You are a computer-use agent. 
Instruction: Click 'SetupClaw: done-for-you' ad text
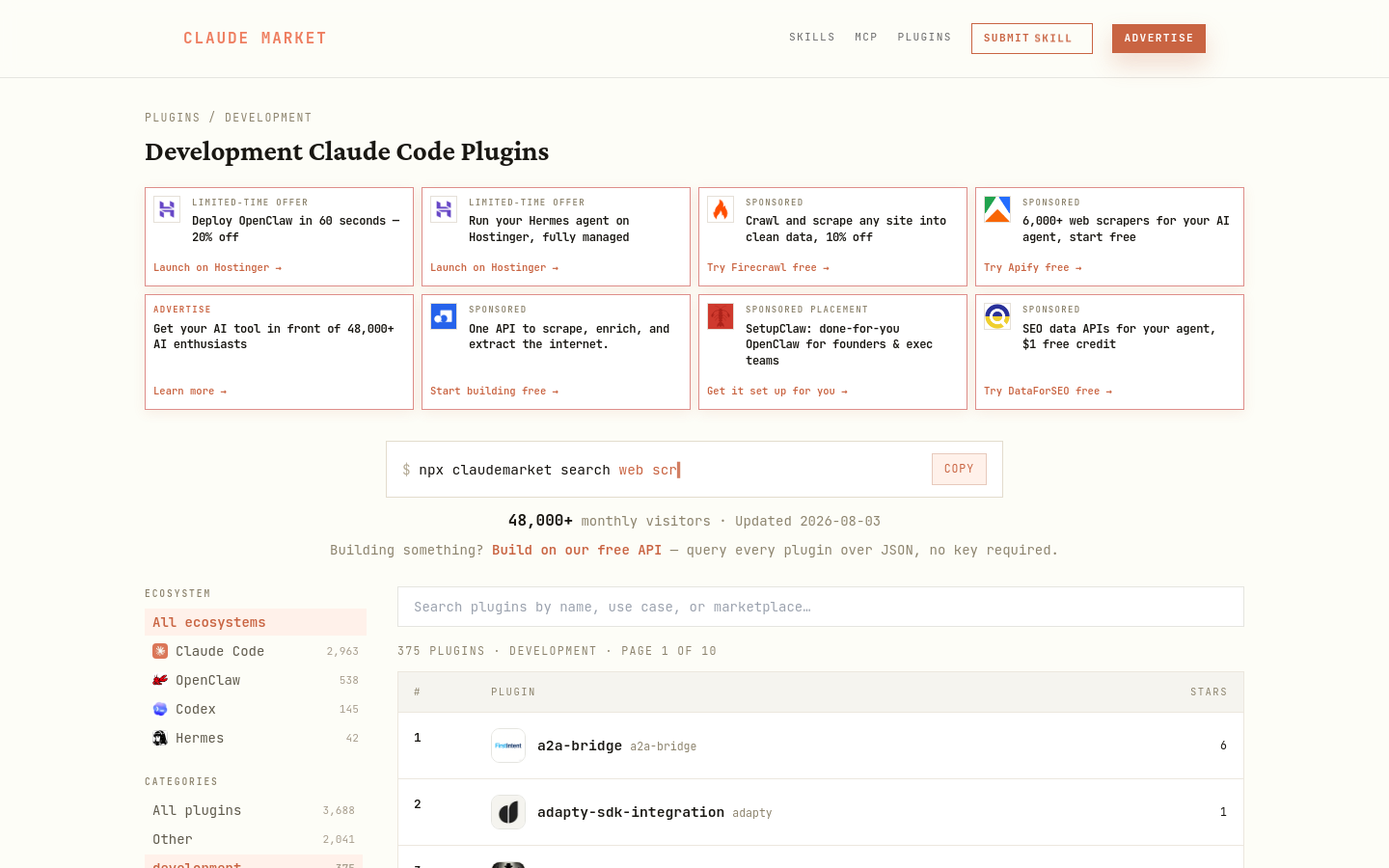(x=839, y=344)
